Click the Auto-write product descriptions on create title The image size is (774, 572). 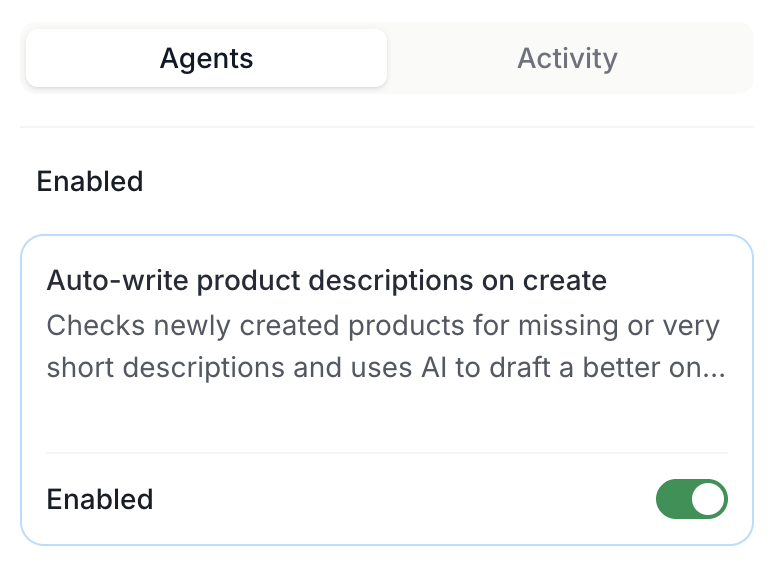326,280
